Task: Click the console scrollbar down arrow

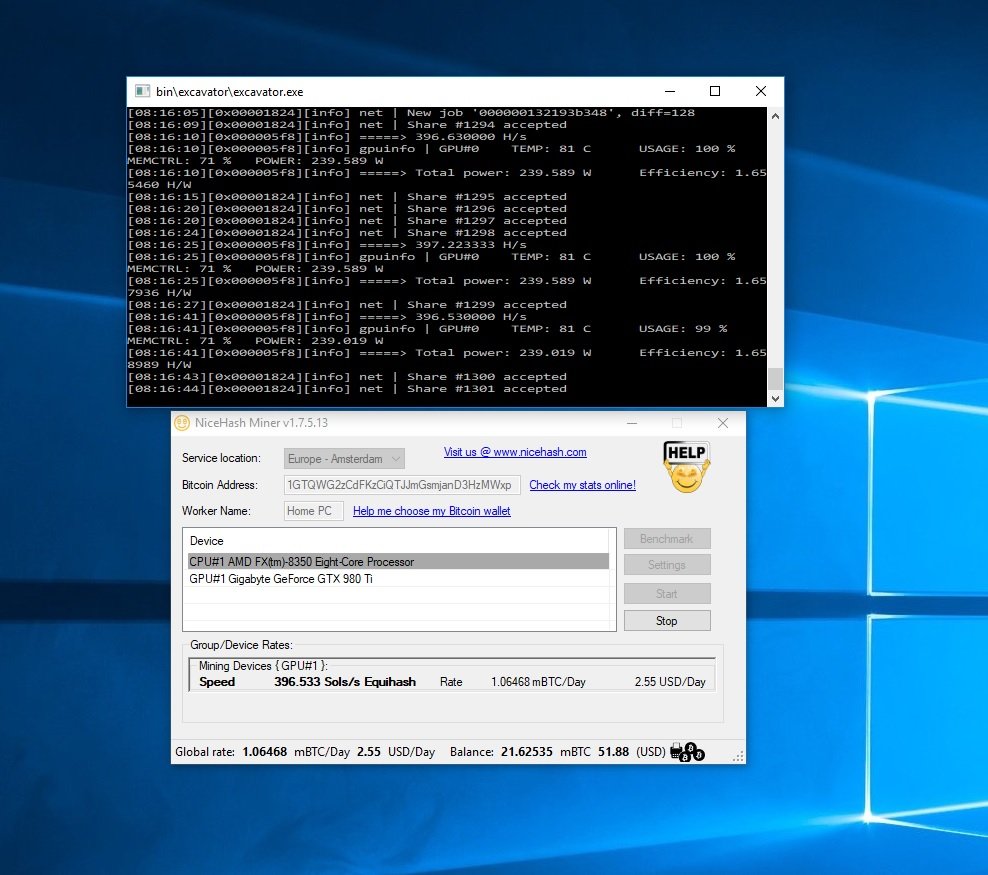Action: (x=776, y=399)
